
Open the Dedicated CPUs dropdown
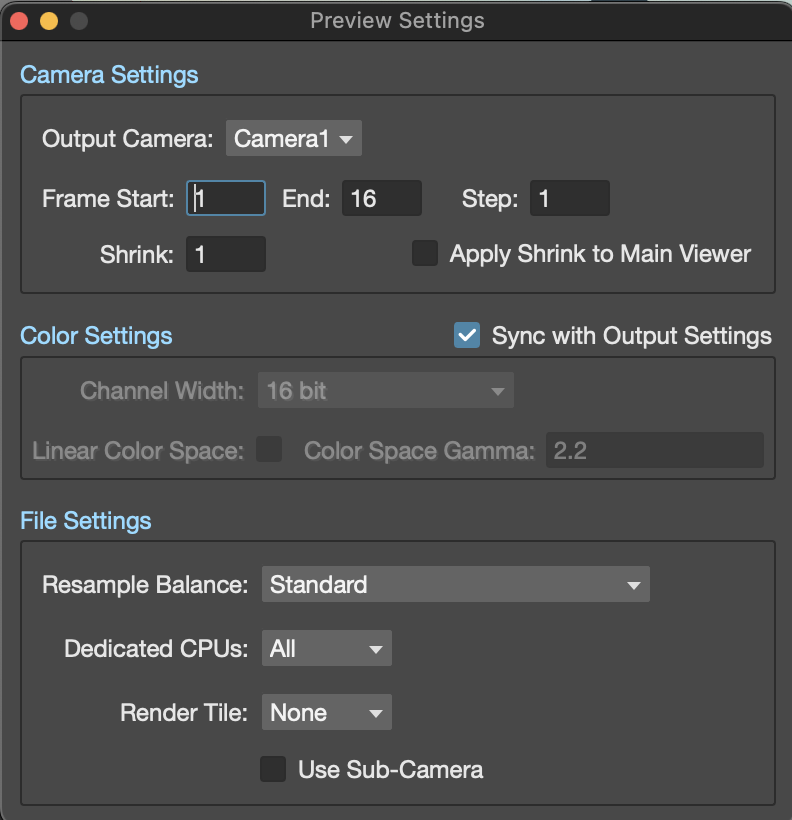[326, 648]
